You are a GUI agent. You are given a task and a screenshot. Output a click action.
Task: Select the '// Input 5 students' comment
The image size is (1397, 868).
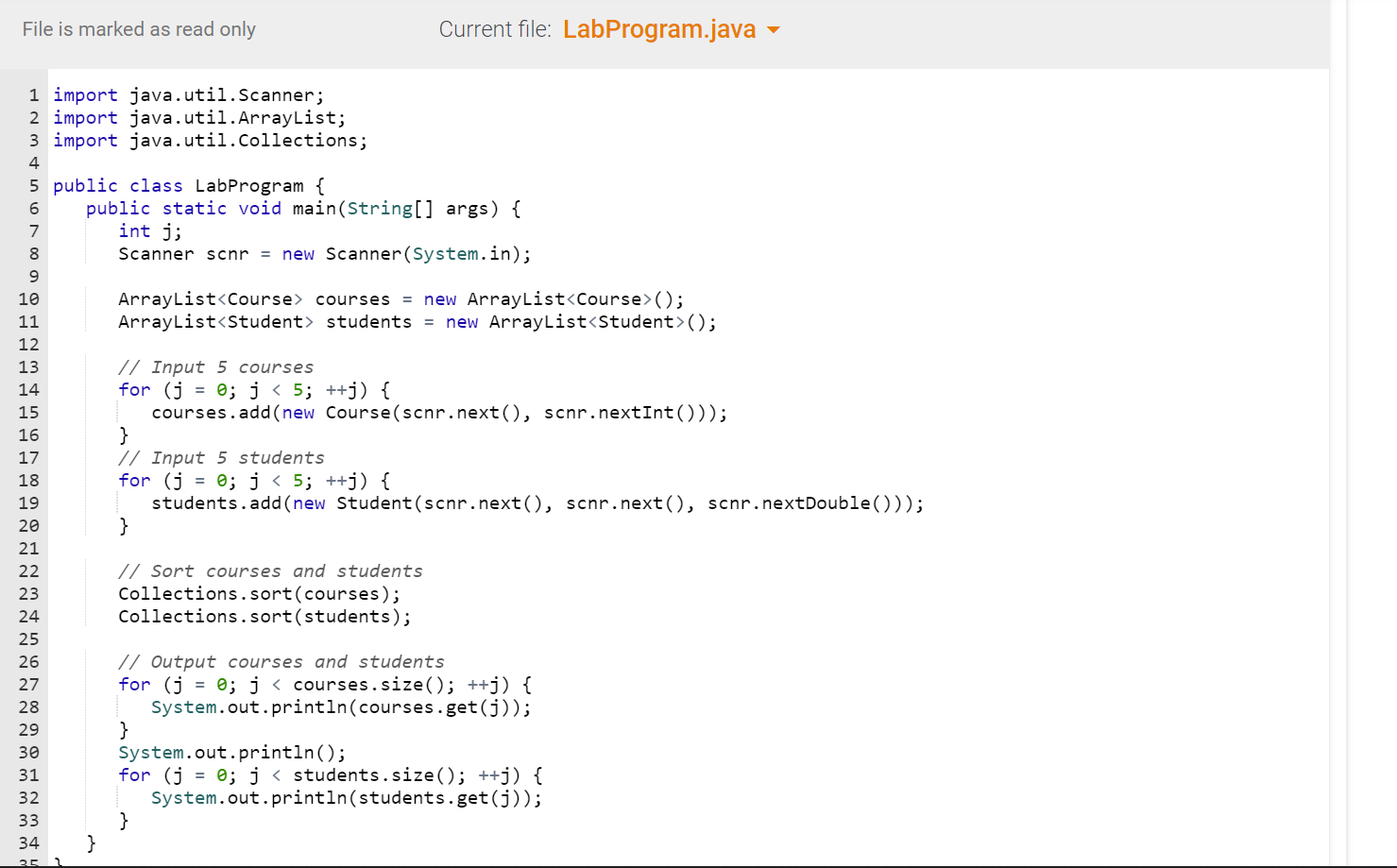pyautogui.click(x=221, y=457)
